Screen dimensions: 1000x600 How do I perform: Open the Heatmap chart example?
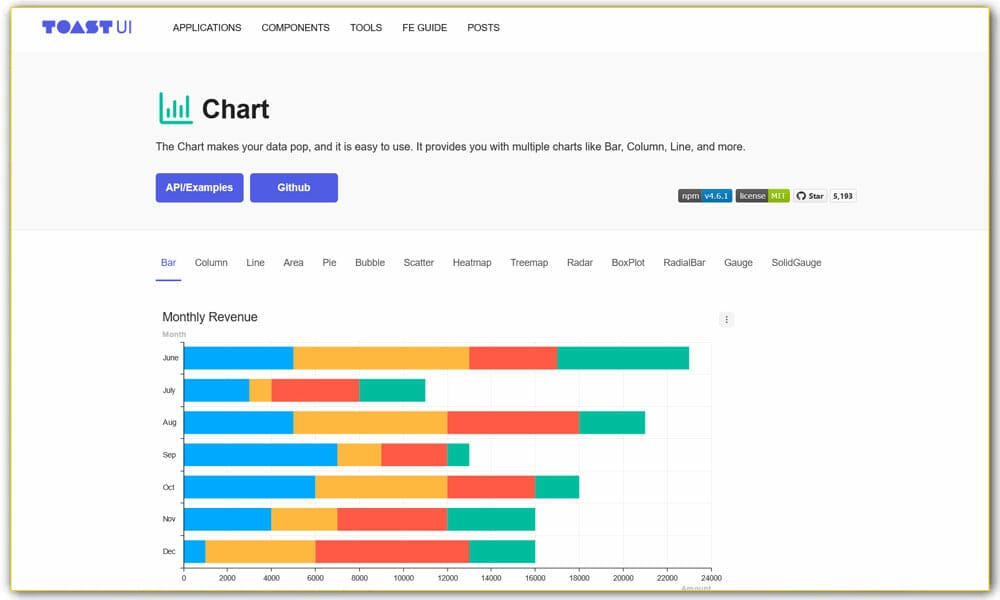[472, 262]
